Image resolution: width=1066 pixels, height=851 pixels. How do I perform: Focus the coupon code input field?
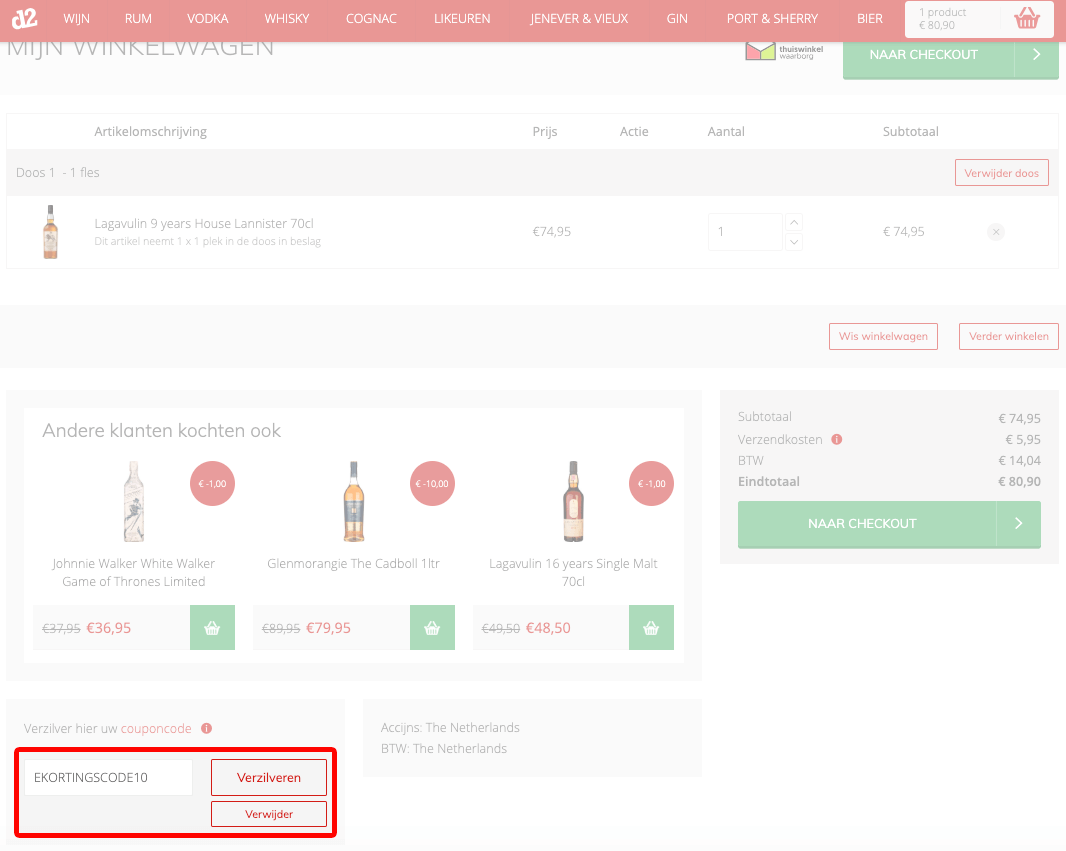tap(109, 778)
